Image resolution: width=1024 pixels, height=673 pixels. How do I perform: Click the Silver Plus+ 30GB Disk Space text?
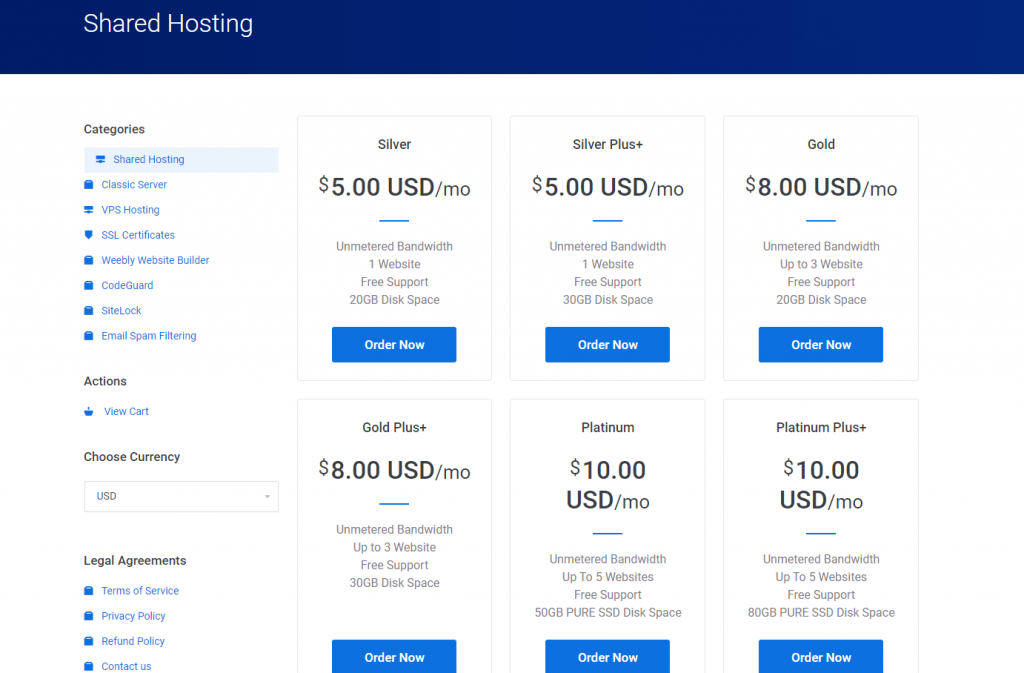(607, 300)
